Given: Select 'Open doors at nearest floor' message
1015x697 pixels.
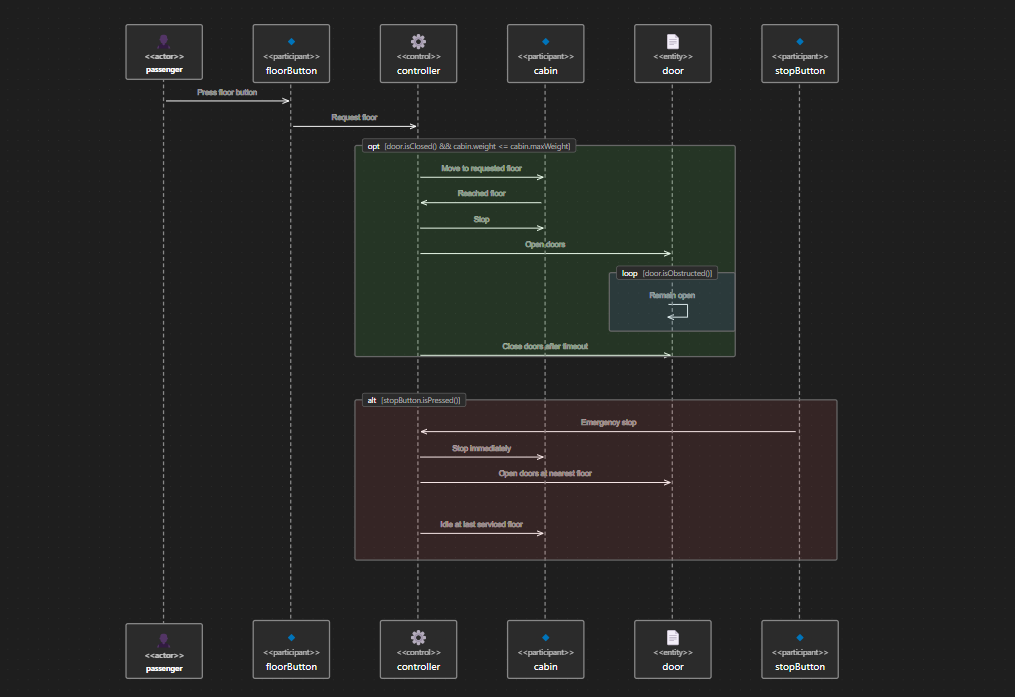Looking at the screenshot, I should (x=545, y=474).
